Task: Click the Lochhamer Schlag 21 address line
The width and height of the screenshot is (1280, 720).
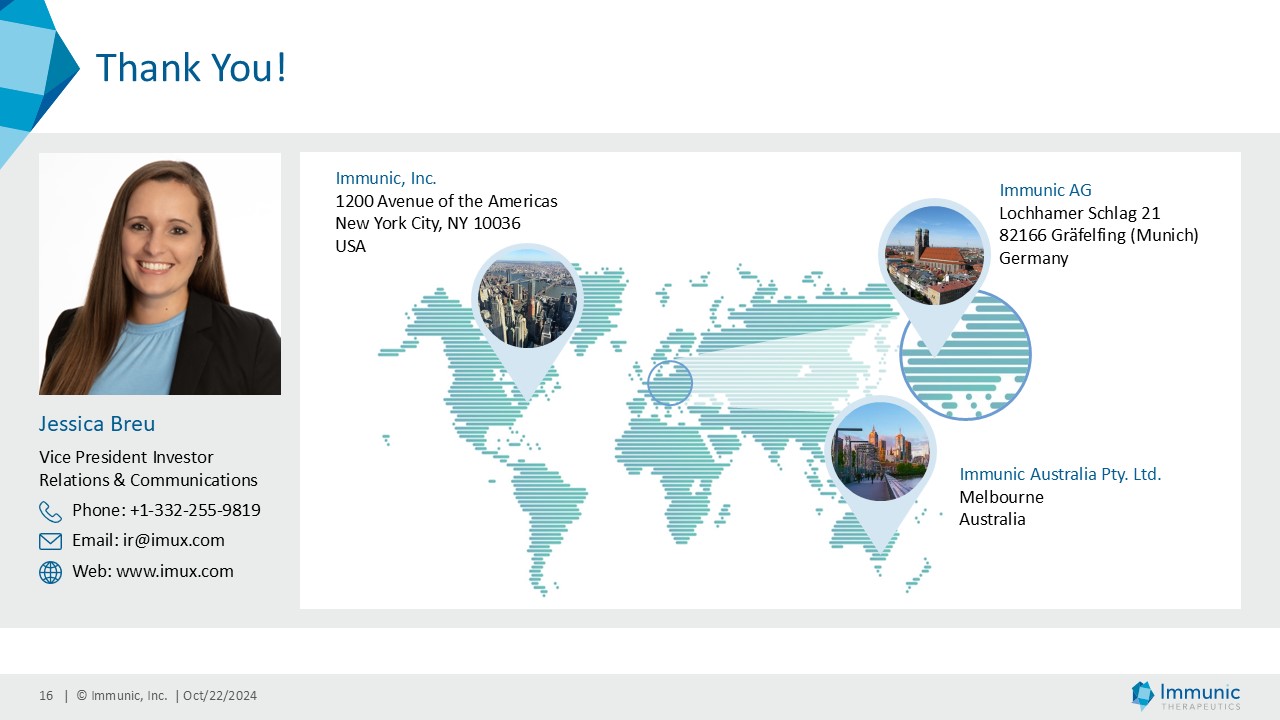Action: click(x=1080, y=213)
